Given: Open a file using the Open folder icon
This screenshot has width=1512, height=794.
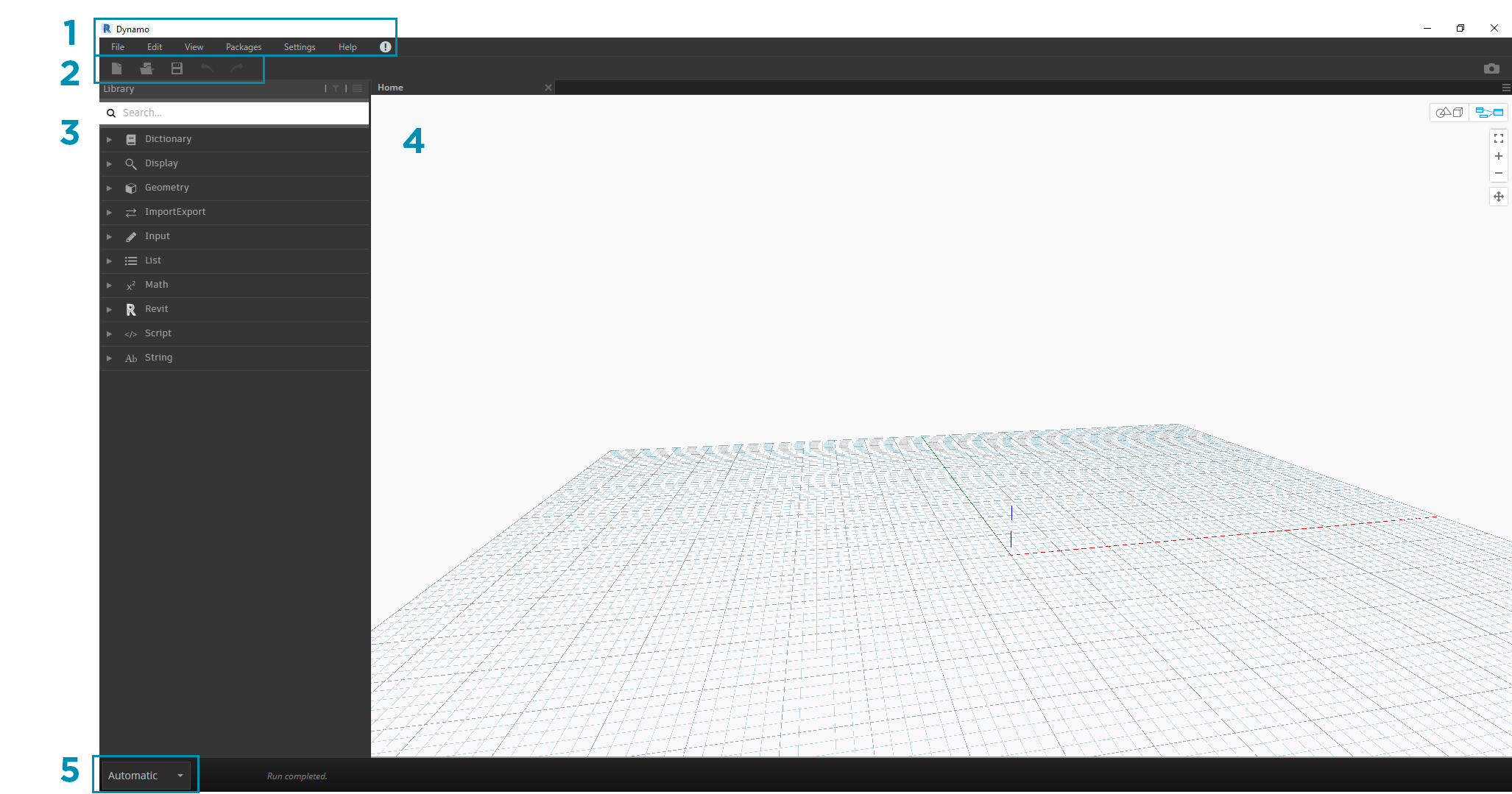Looking at the screenshot, I should pyautogui.click(x=146, y=68).
